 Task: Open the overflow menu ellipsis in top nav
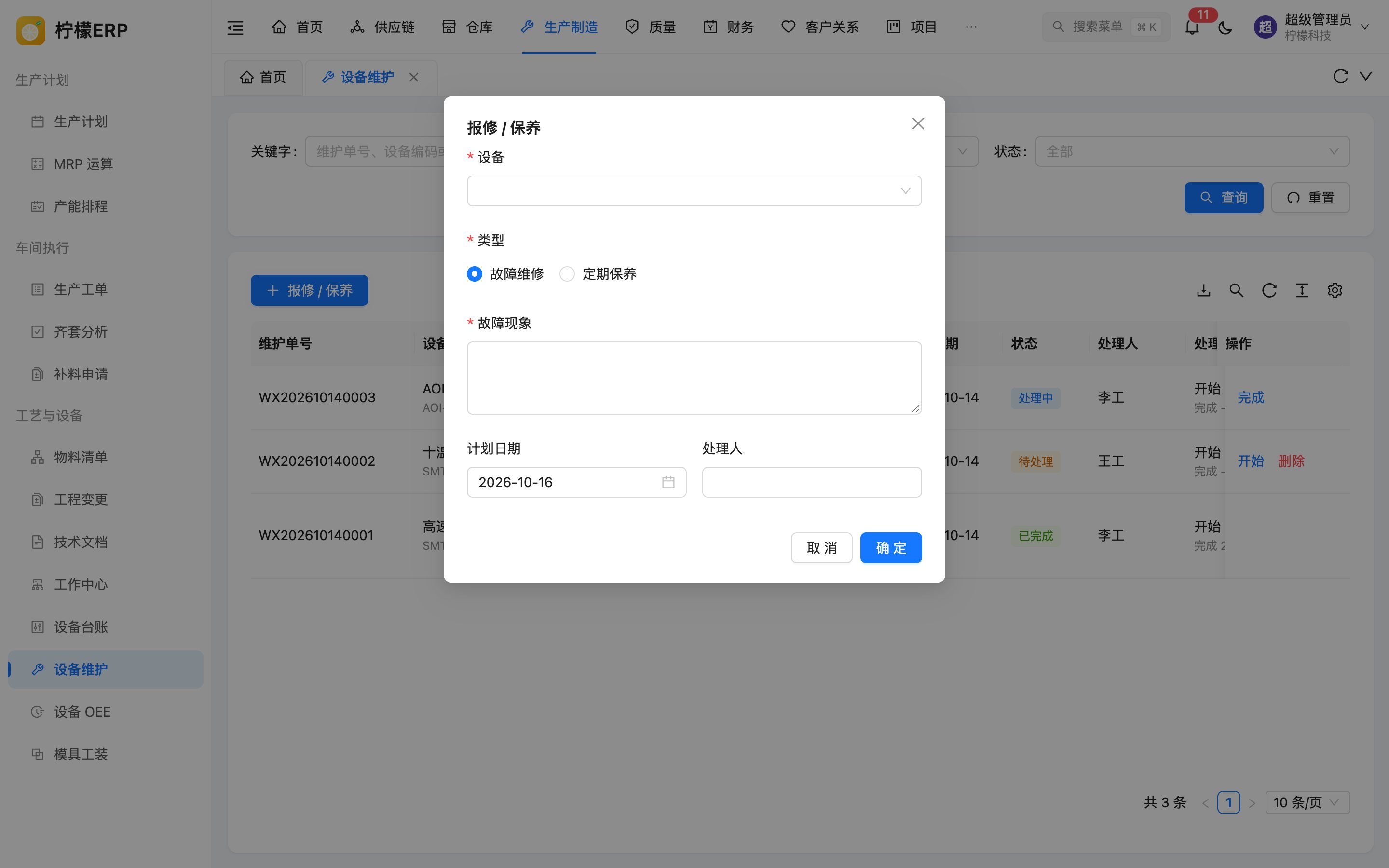[971, 27]
